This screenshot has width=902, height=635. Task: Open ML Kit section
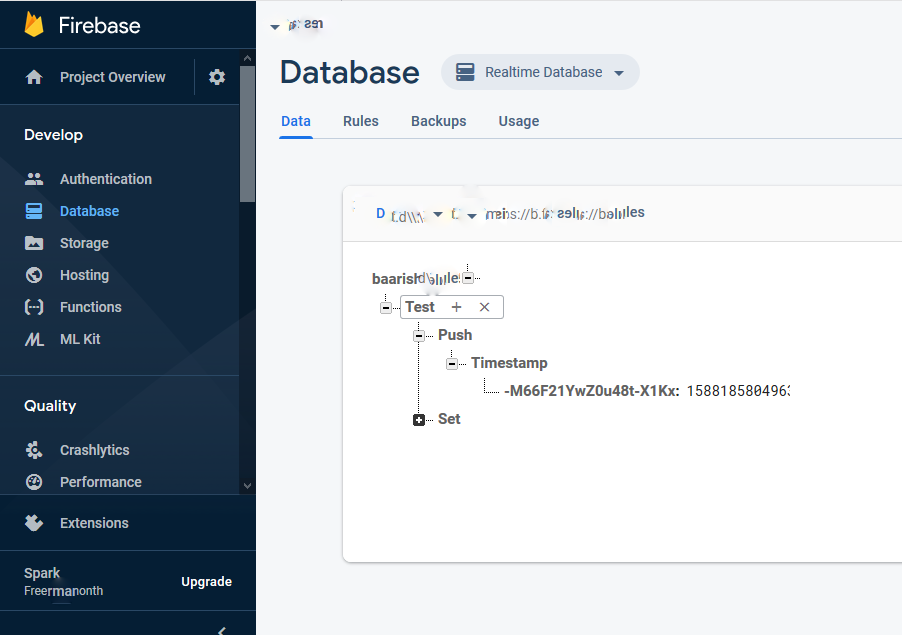tap(80, 339)
